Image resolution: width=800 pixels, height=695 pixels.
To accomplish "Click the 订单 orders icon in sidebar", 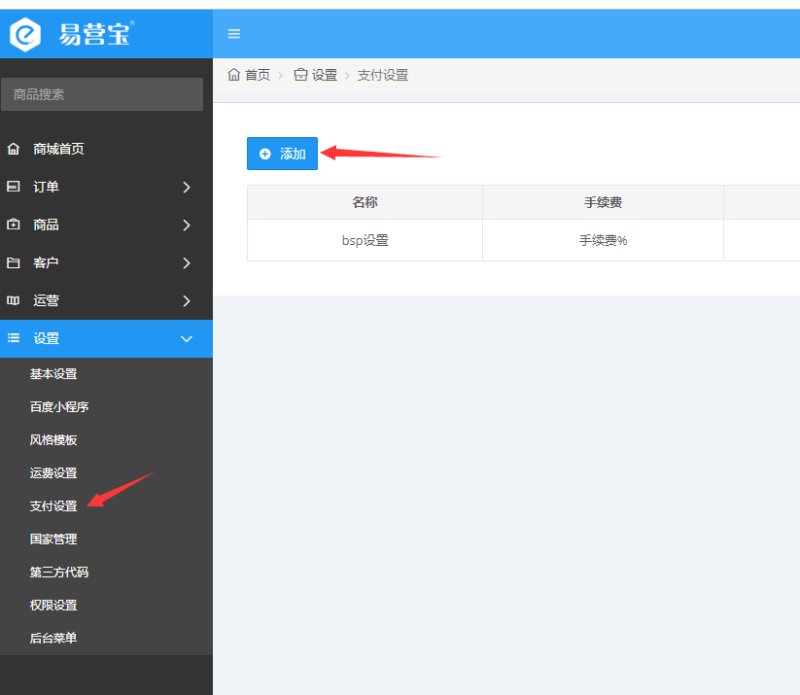I will pos(13,187).
